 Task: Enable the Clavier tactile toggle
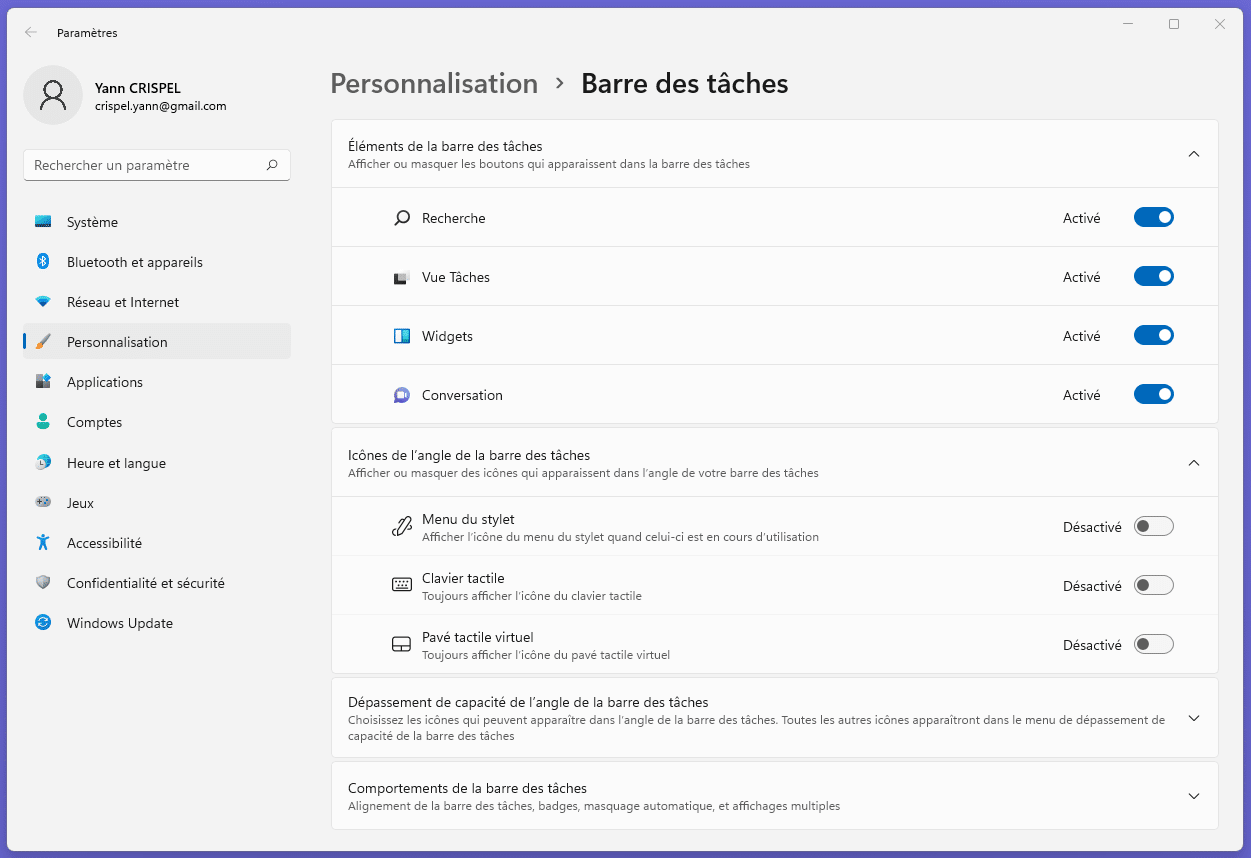pyautogui.click(x=1153, y=586)
